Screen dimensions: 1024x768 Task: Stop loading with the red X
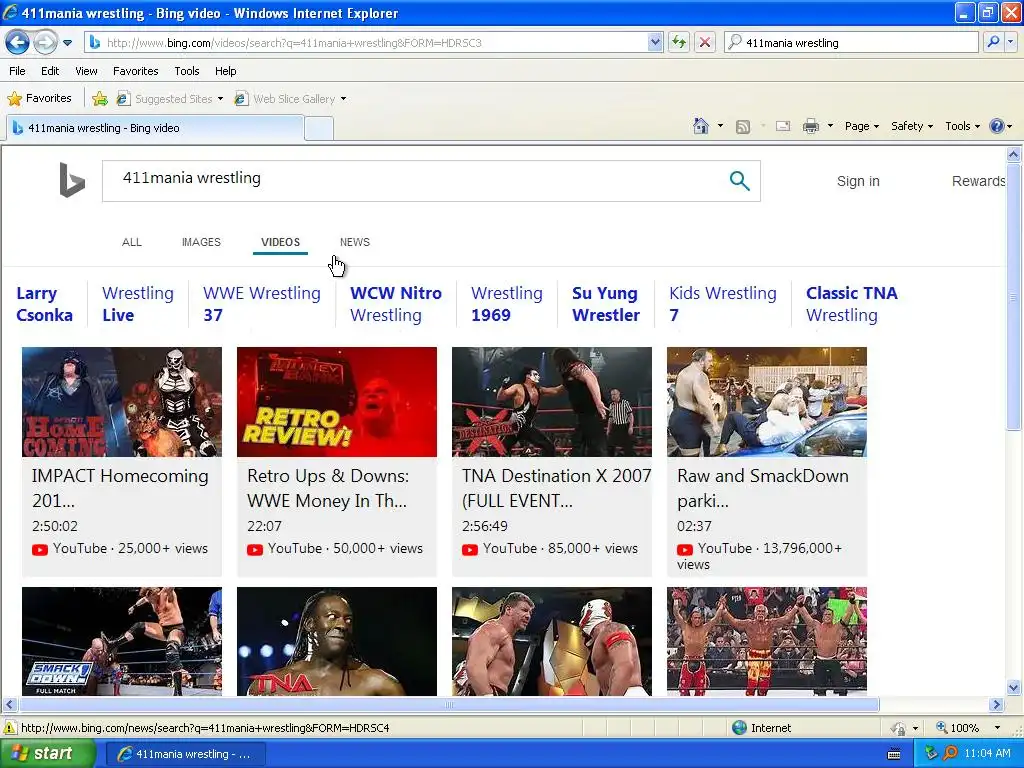pyautogui.click(x=705, y=43)
